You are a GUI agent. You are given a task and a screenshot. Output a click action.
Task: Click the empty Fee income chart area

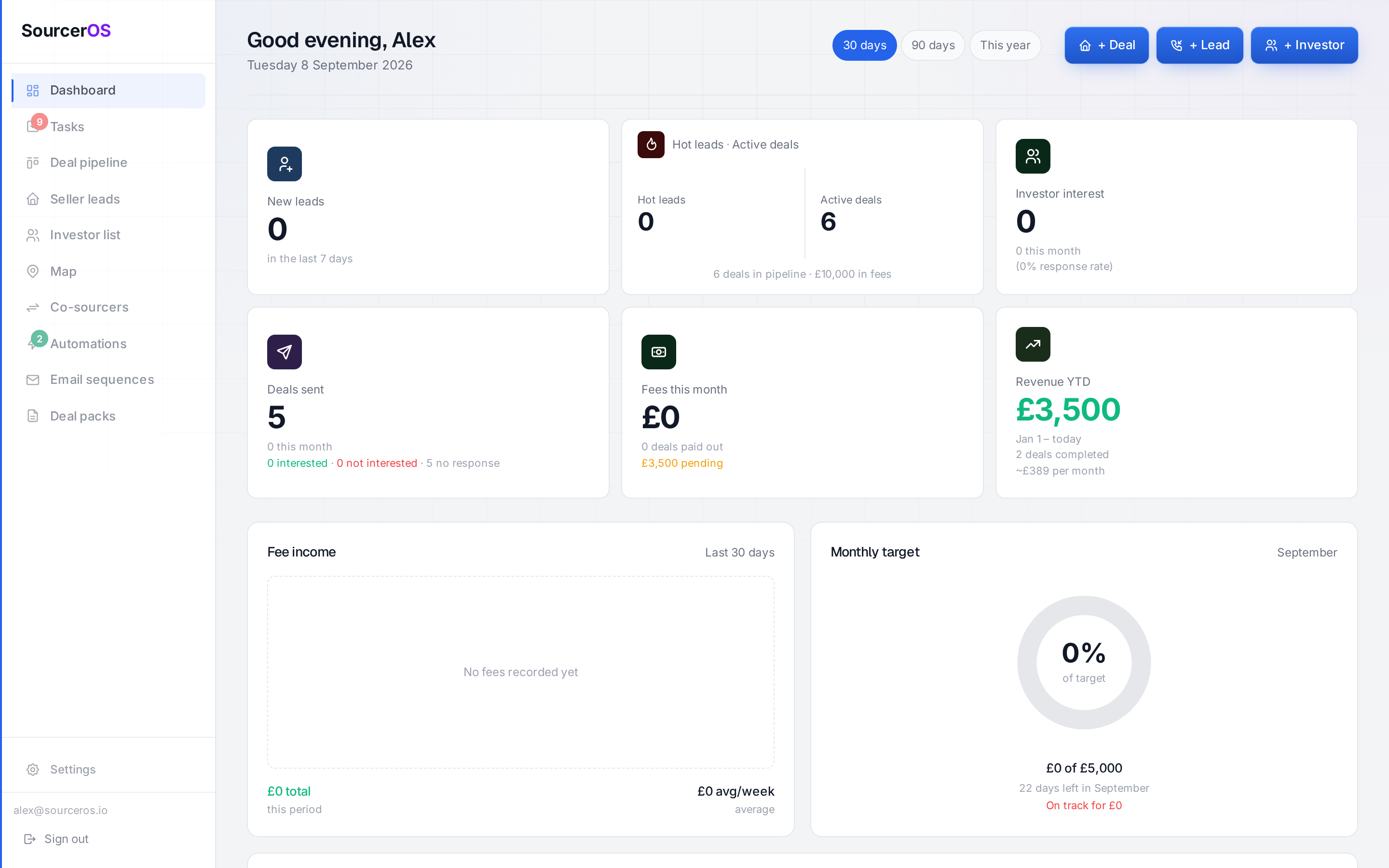coord(520,672)
